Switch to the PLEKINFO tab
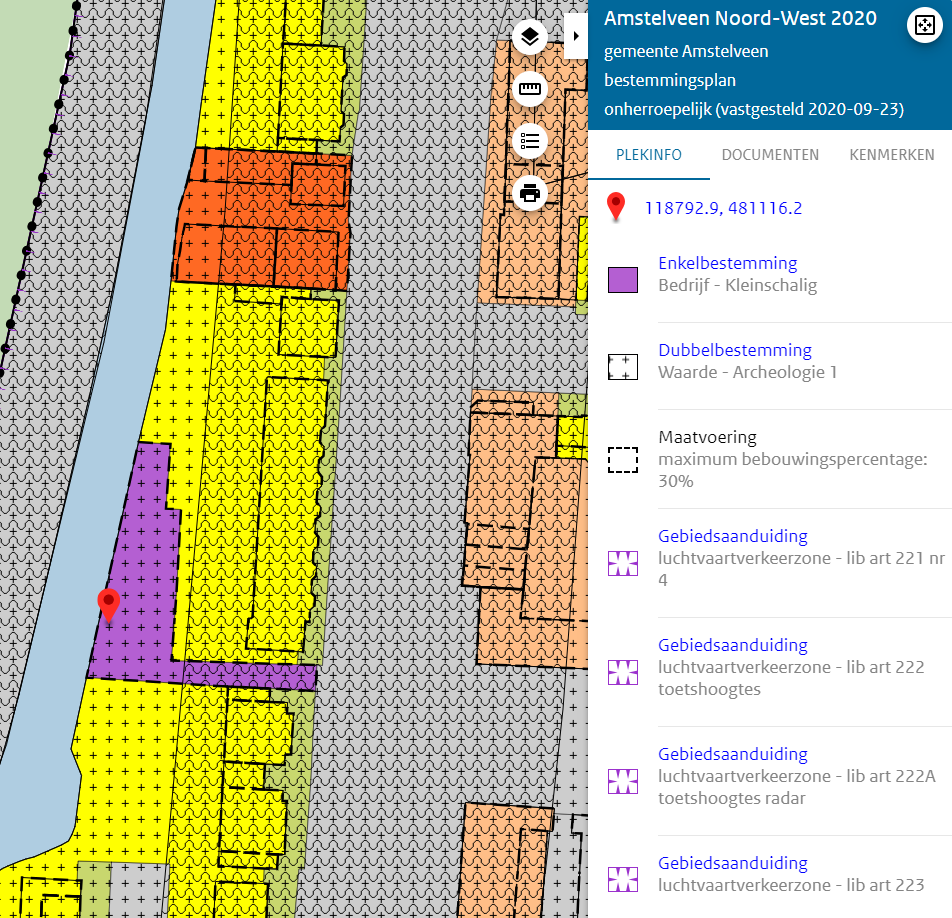952x918 pixels. pyautogui.click(x=648, y=155)
